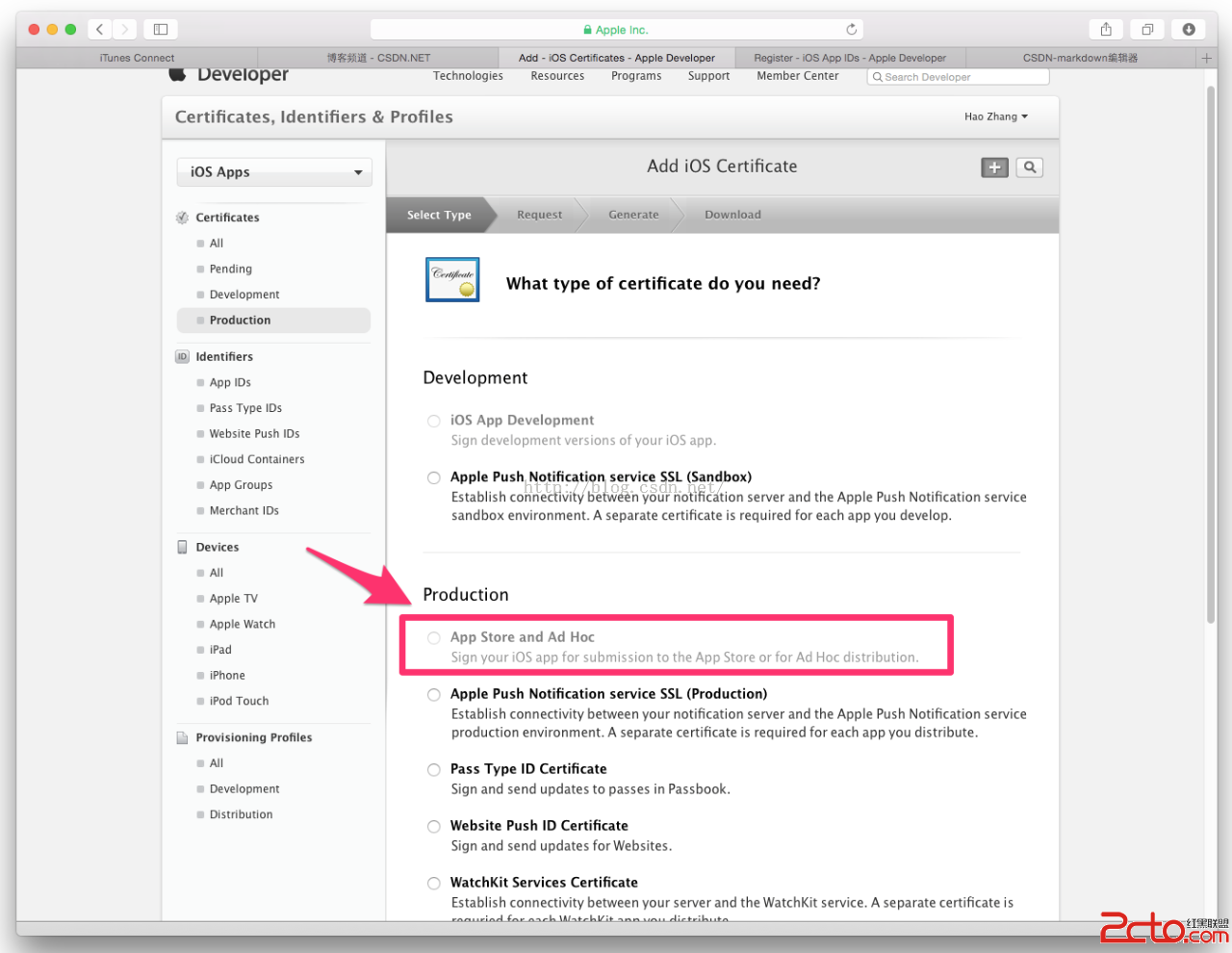Click the Download step

(732, 215)
